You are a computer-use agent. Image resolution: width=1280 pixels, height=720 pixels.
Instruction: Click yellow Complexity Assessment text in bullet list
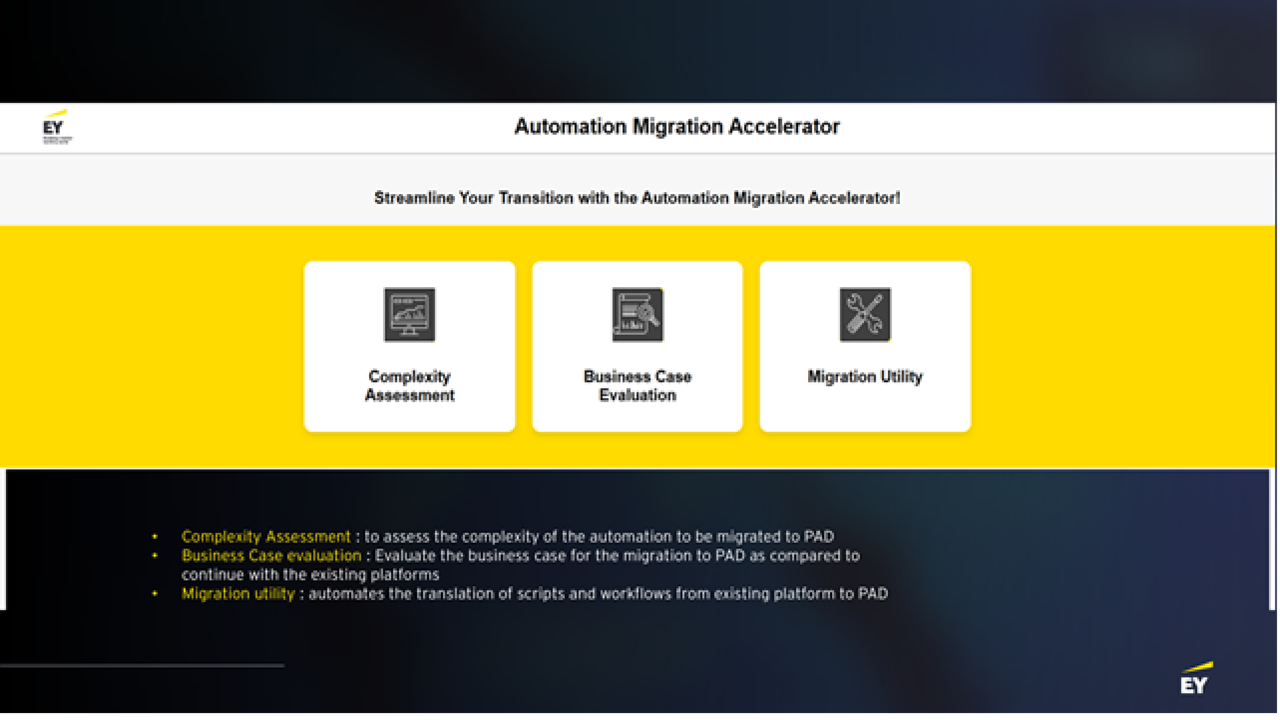coord(266,537)
